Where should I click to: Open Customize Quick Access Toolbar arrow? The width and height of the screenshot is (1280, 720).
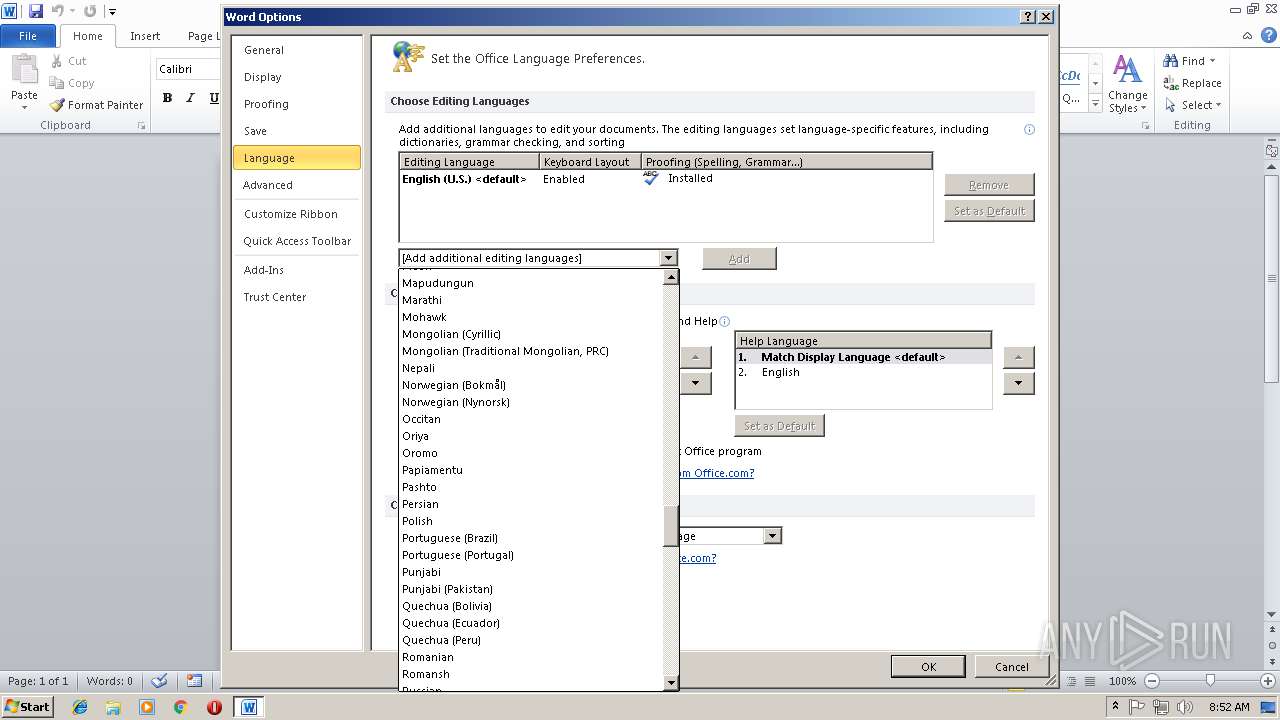pyautogui.click(x=112, y=12)
